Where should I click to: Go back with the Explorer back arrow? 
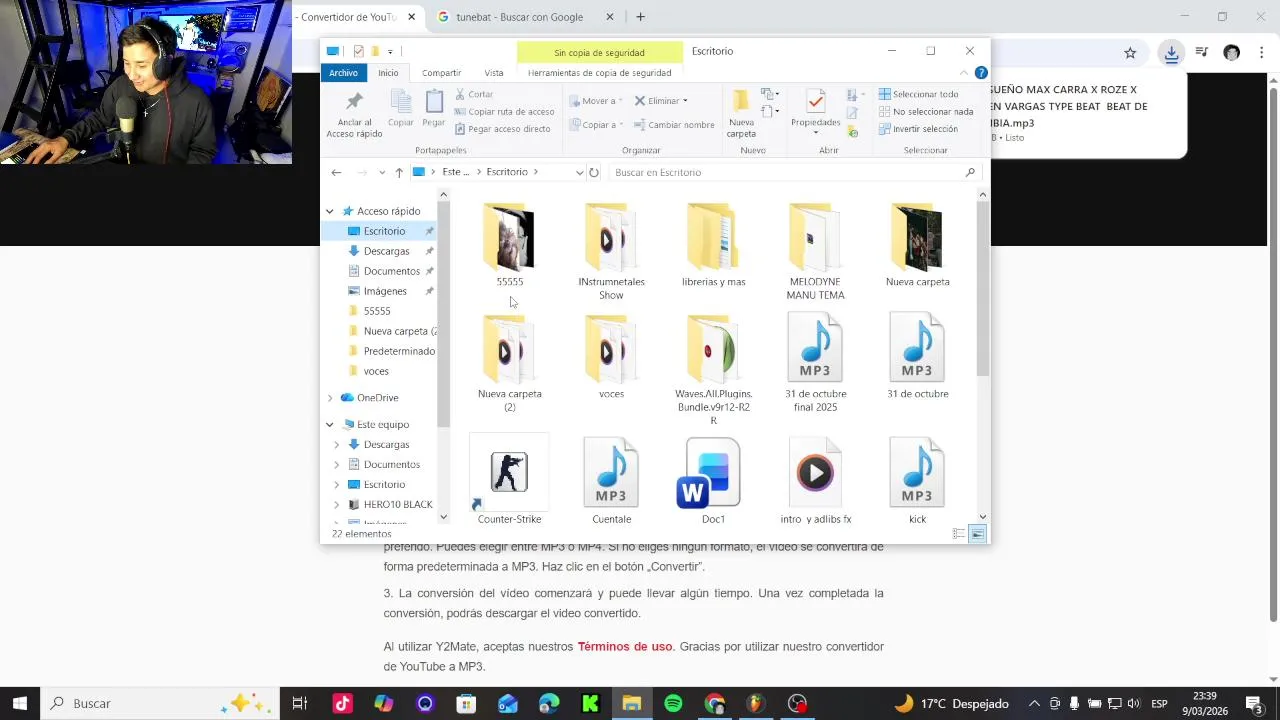tap(336, 172)
